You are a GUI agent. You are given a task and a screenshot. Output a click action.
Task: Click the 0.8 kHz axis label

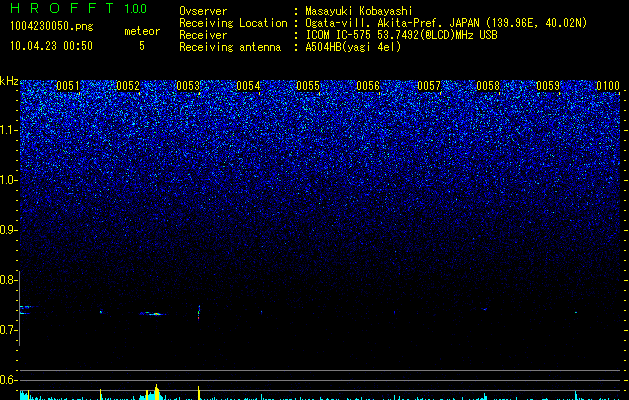tap(8, 280)
